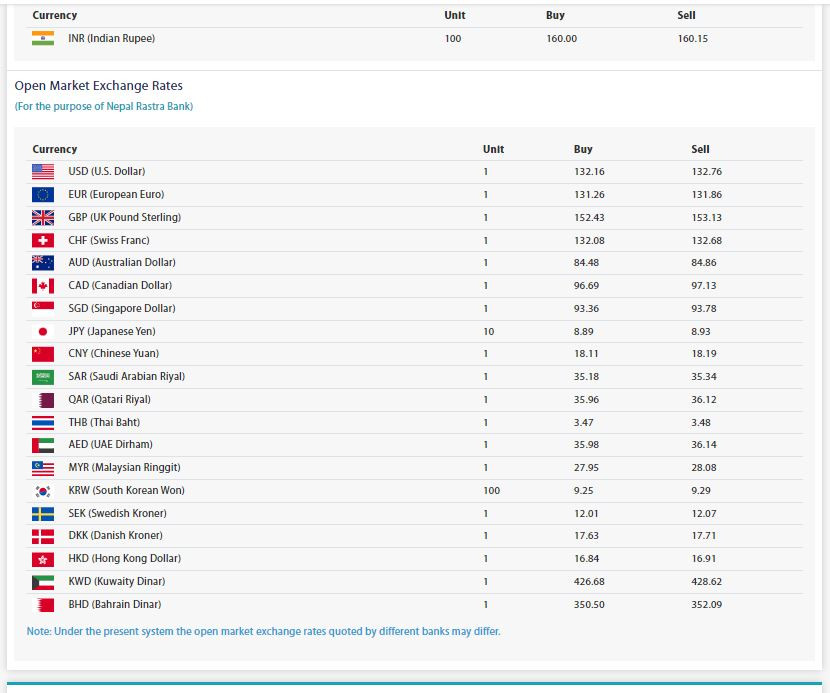
Task: Select the South Korean flag icon
Action: click(x=43, y=491)
